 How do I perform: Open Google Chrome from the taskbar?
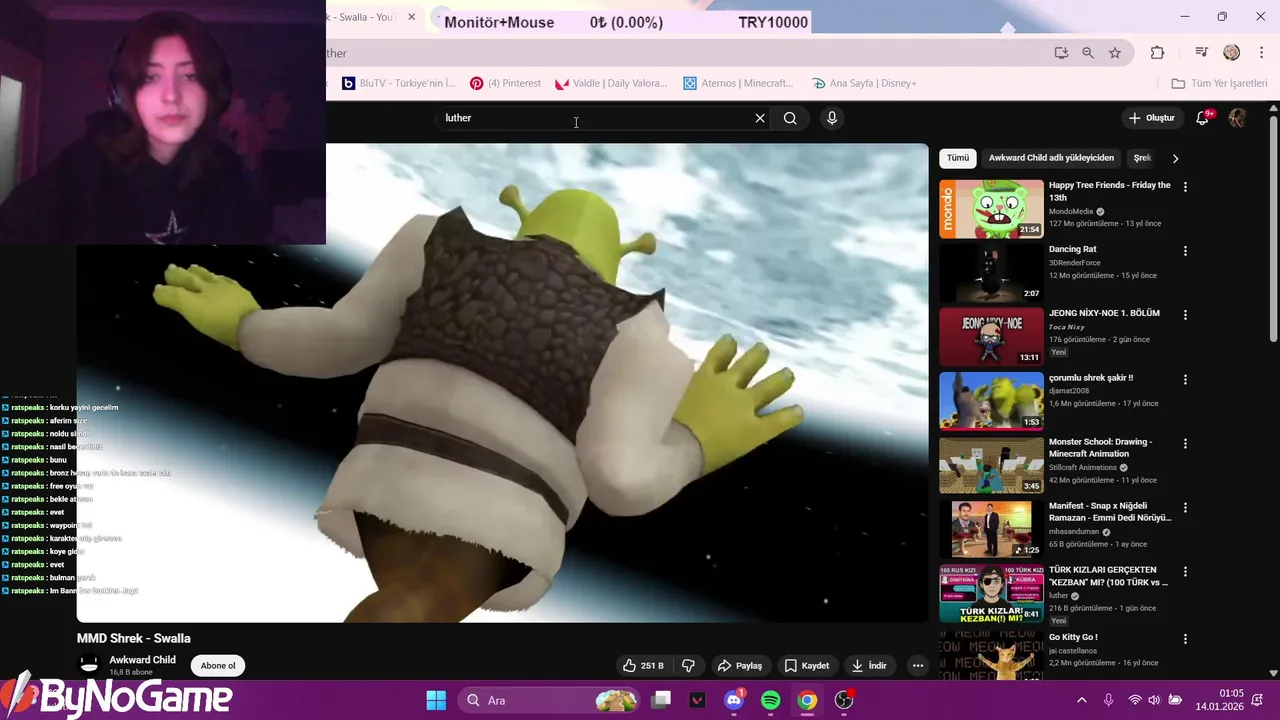[x=807, y=700]
